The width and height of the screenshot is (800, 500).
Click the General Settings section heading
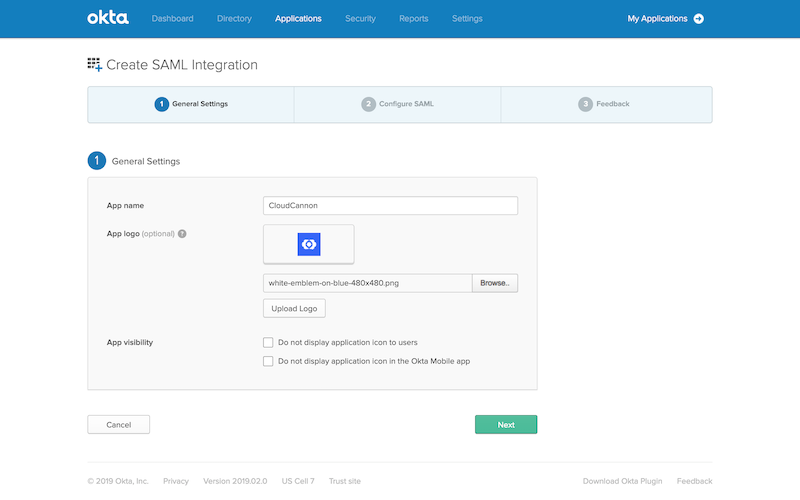[146, 161]
